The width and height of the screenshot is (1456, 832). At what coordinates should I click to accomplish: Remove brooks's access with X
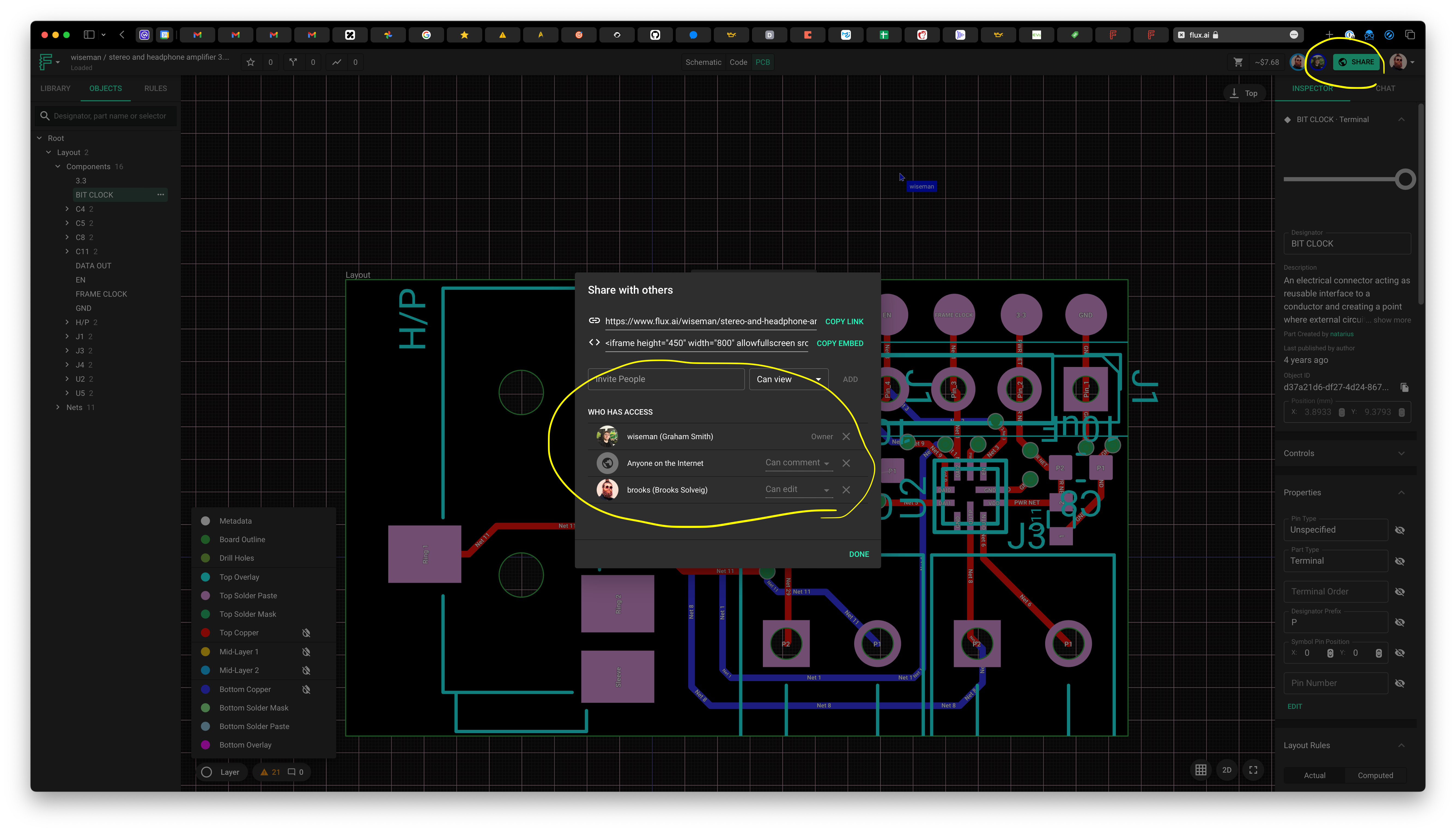846,490
